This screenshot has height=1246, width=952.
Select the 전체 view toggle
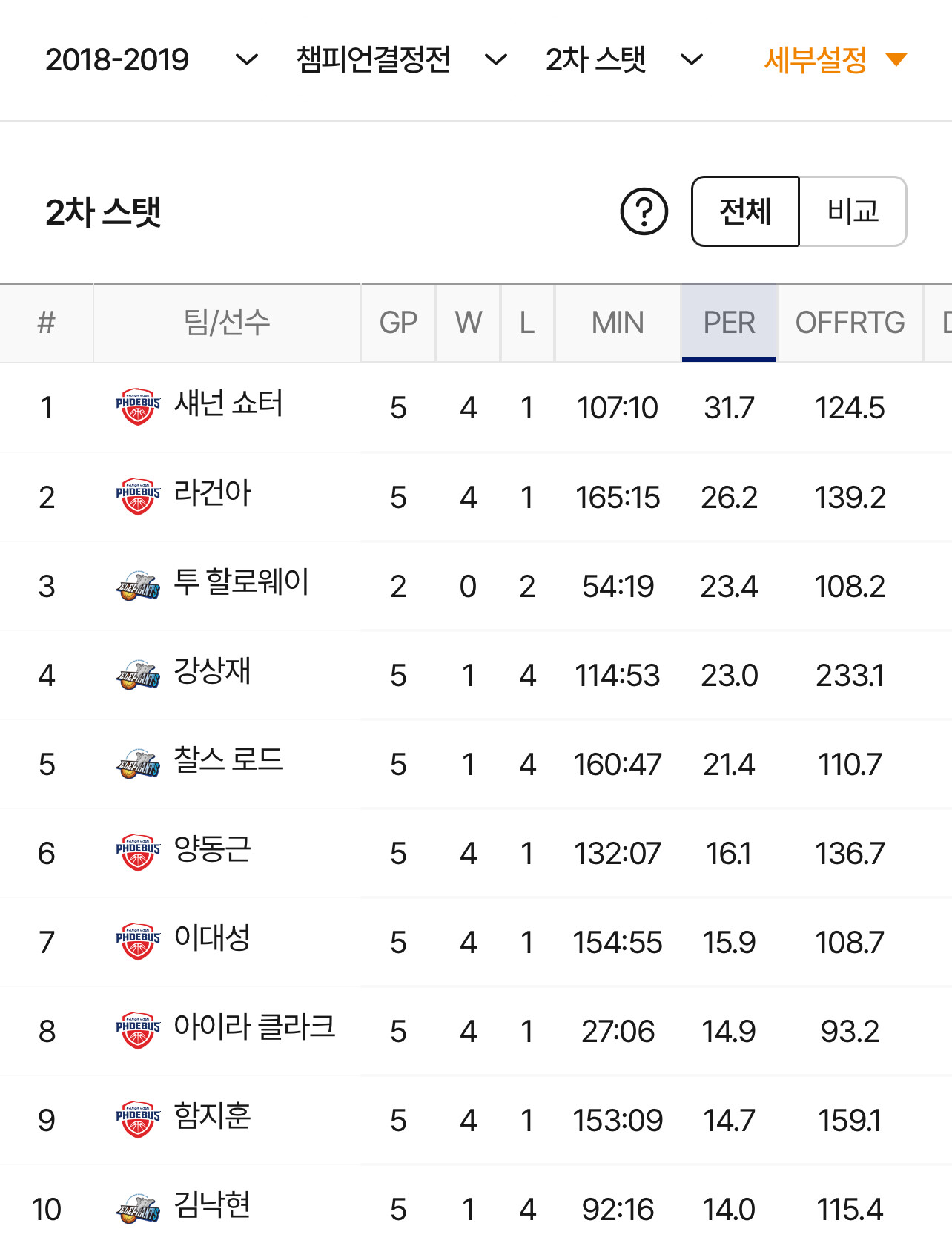pos(745,211)
